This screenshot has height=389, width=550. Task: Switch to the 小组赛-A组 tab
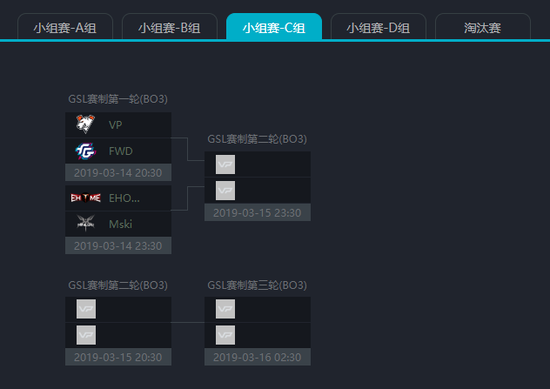click(x=65, y=27)
